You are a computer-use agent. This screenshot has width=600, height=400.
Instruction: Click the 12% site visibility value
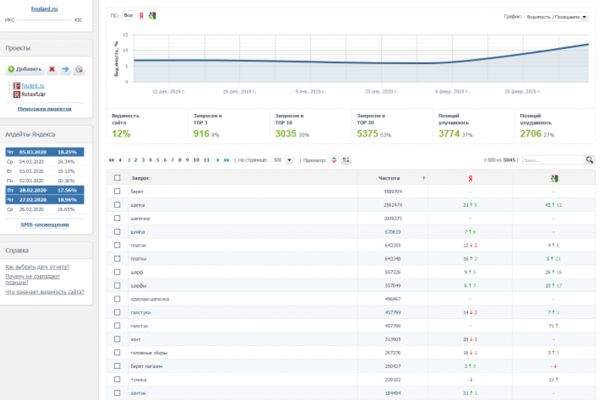pos(121,134)
